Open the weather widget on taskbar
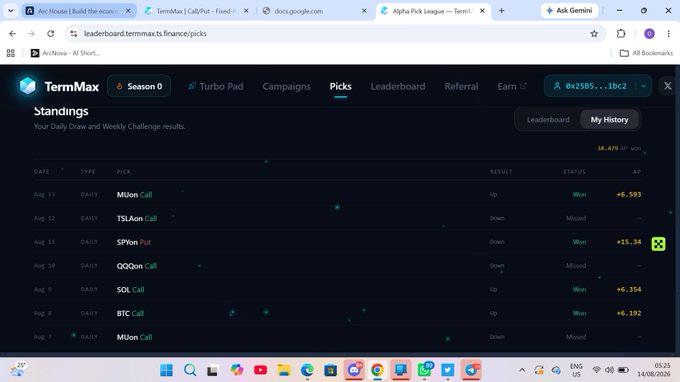This screenshot has height=382, width=680. tap(18, 369)
